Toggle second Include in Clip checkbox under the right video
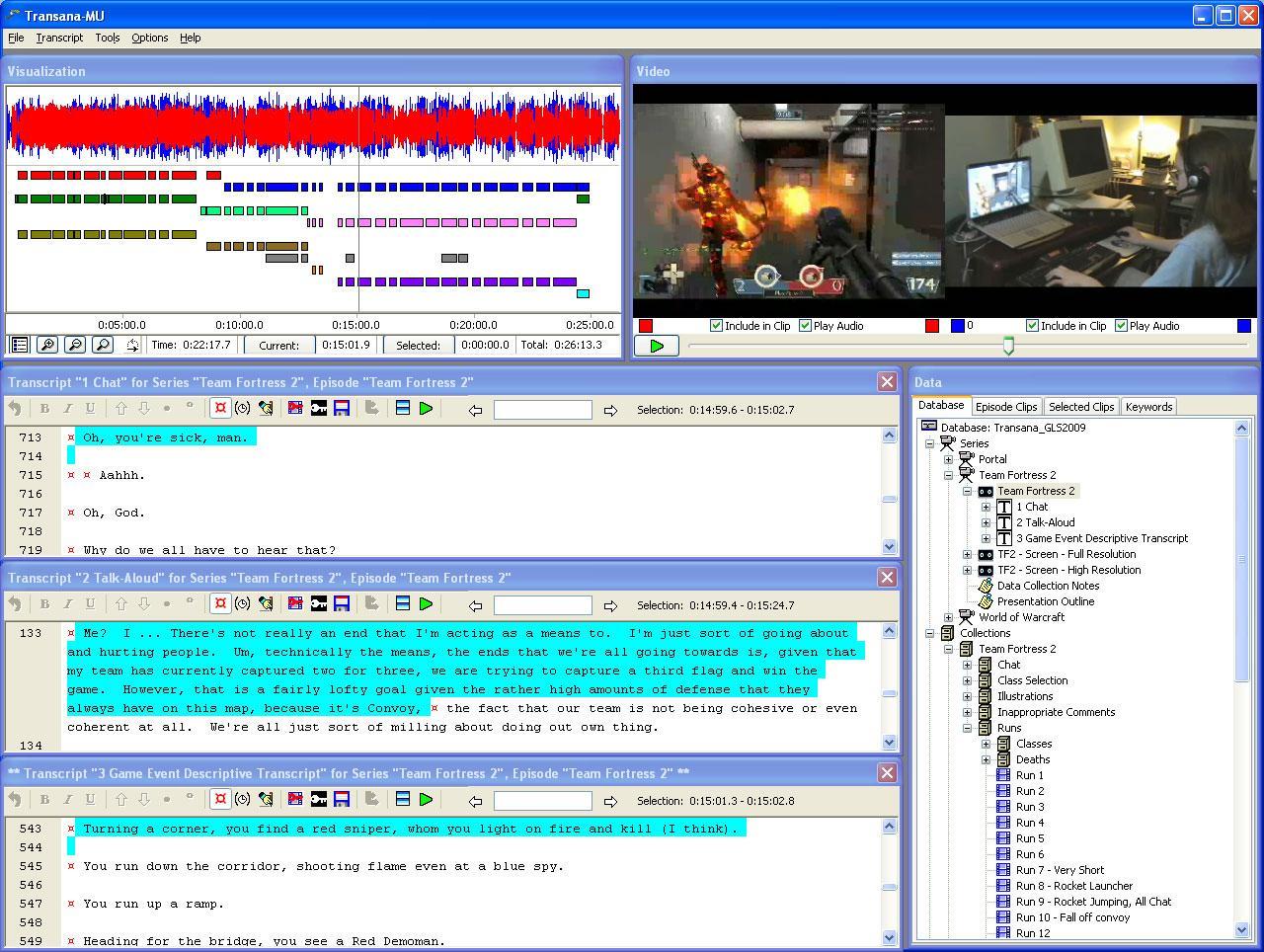Screen dimensions: 1264x952 tap(1032, 326)
